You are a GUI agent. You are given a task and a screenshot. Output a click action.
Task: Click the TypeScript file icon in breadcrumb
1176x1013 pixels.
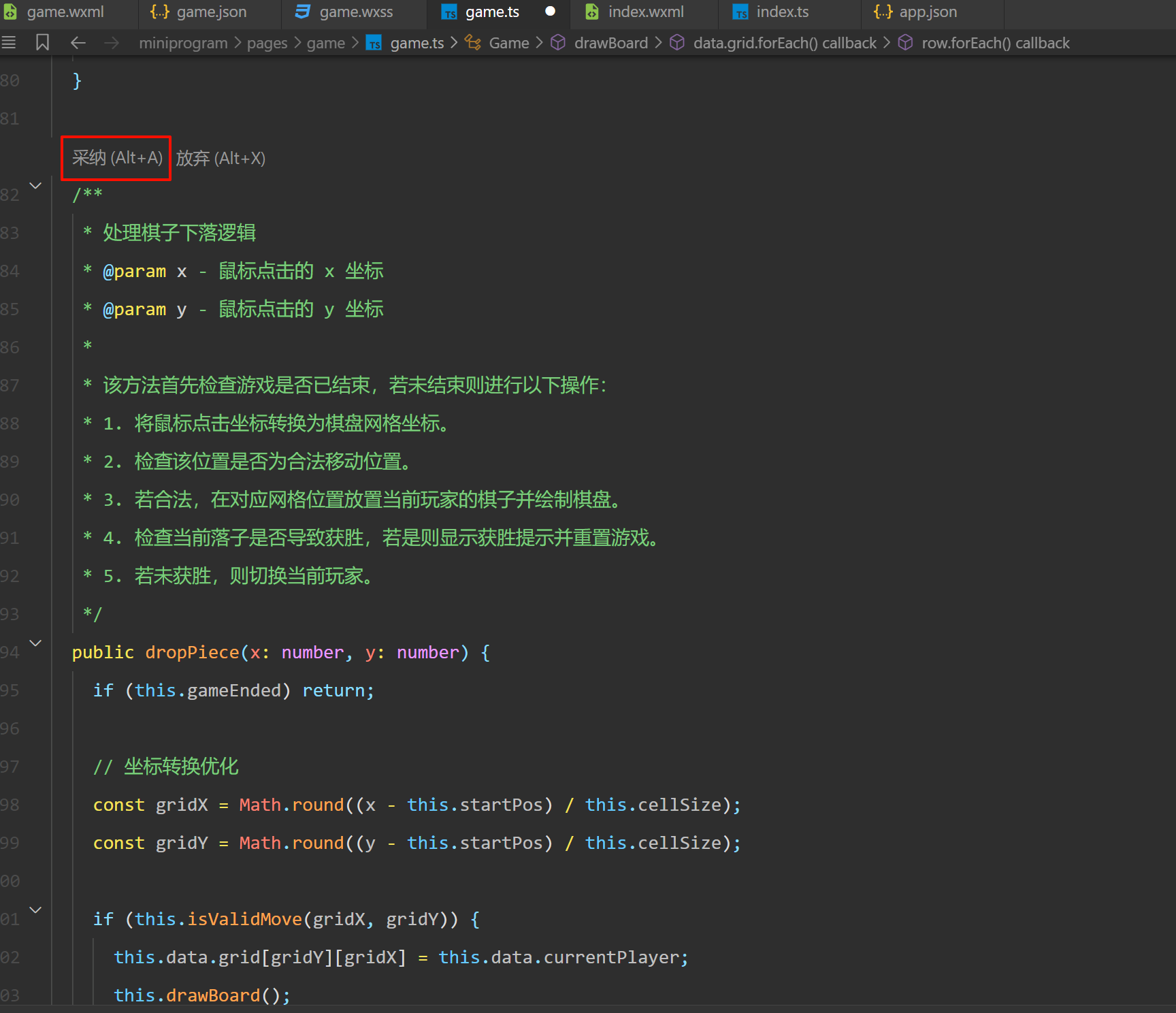[x=374, y=44]
